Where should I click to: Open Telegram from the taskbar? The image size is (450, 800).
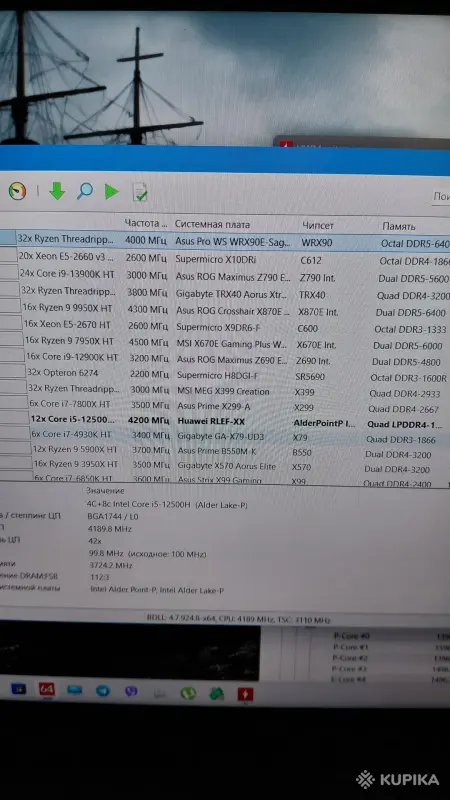(x=103, y=691)
